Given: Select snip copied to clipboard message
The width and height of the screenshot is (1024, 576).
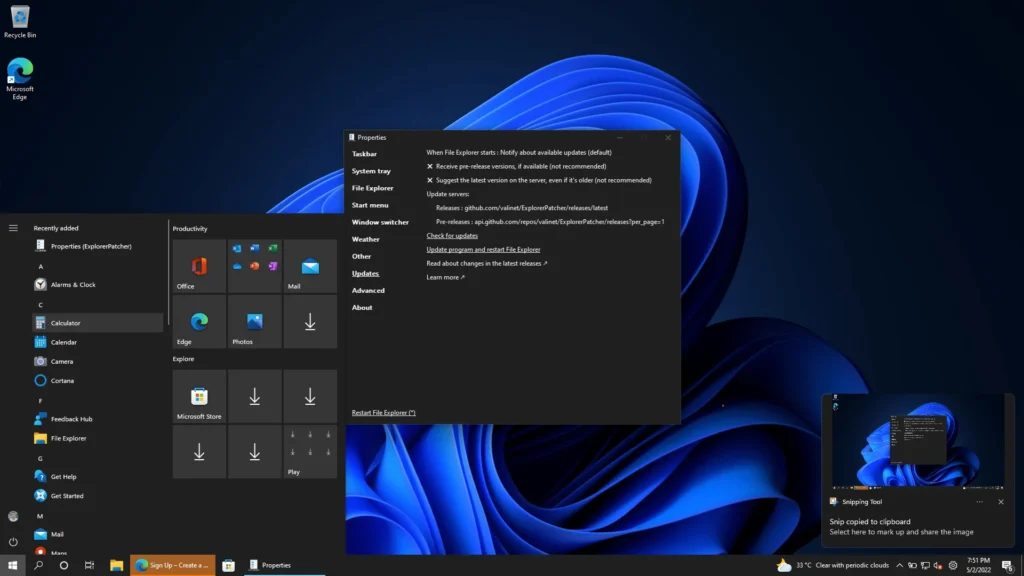Looking at the screenshot, I should (869, 522).
